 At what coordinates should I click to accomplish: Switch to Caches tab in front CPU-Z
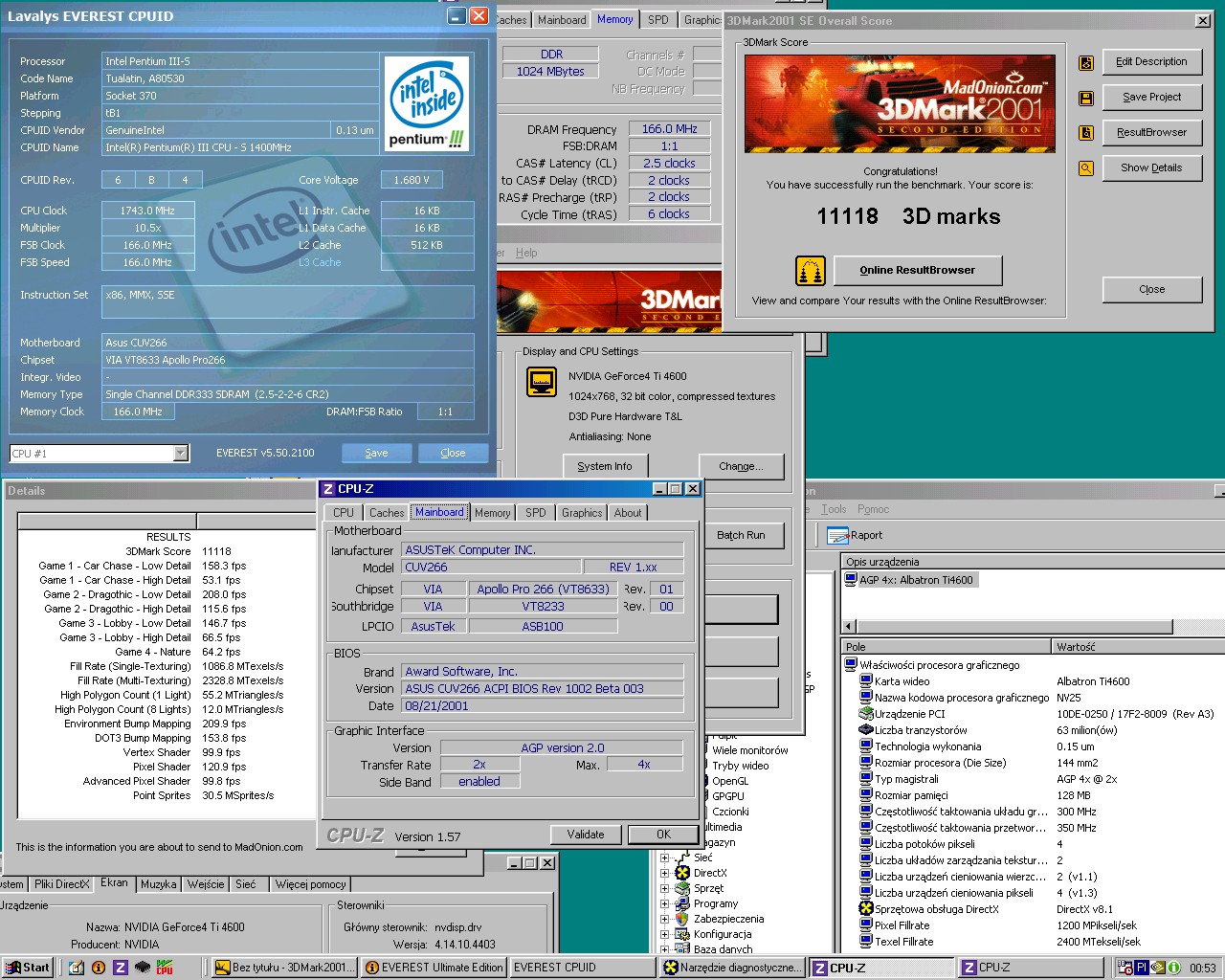pos(387,513)
